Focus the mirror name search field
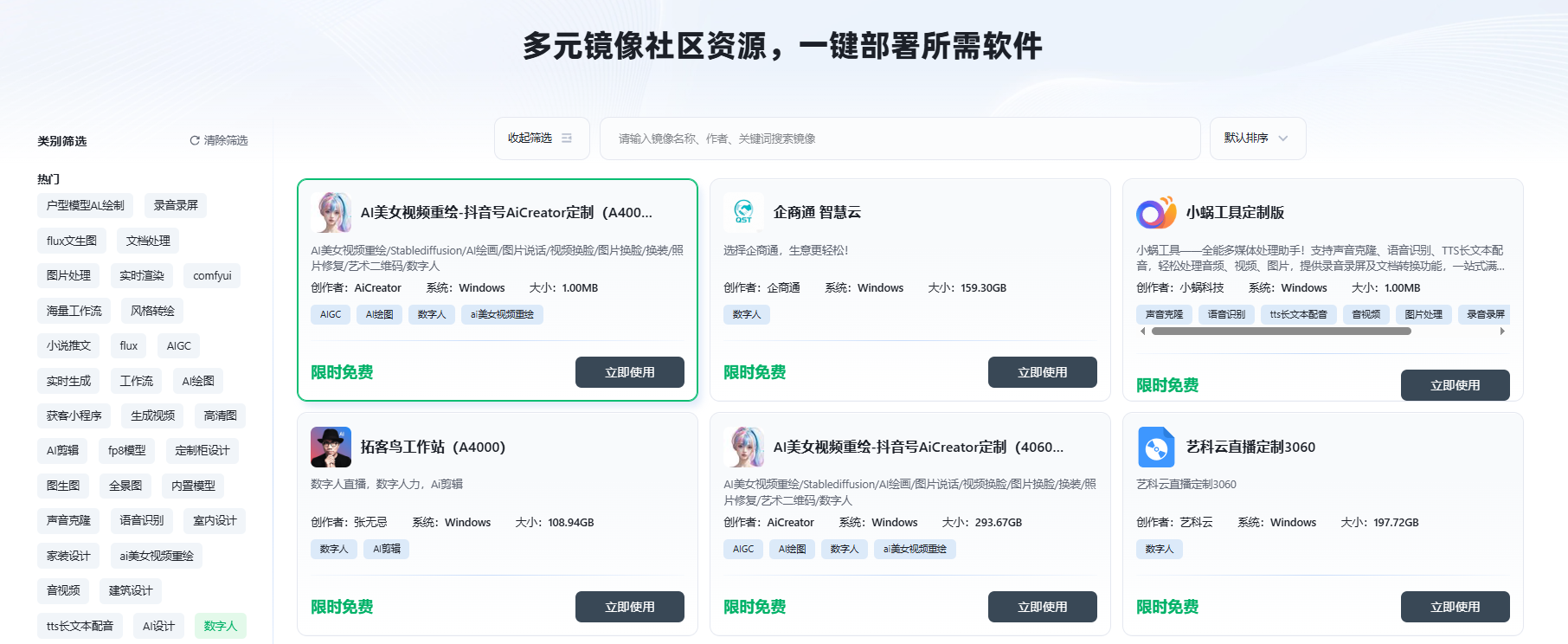Screen dimensions: 1568x644 (900, 138)
